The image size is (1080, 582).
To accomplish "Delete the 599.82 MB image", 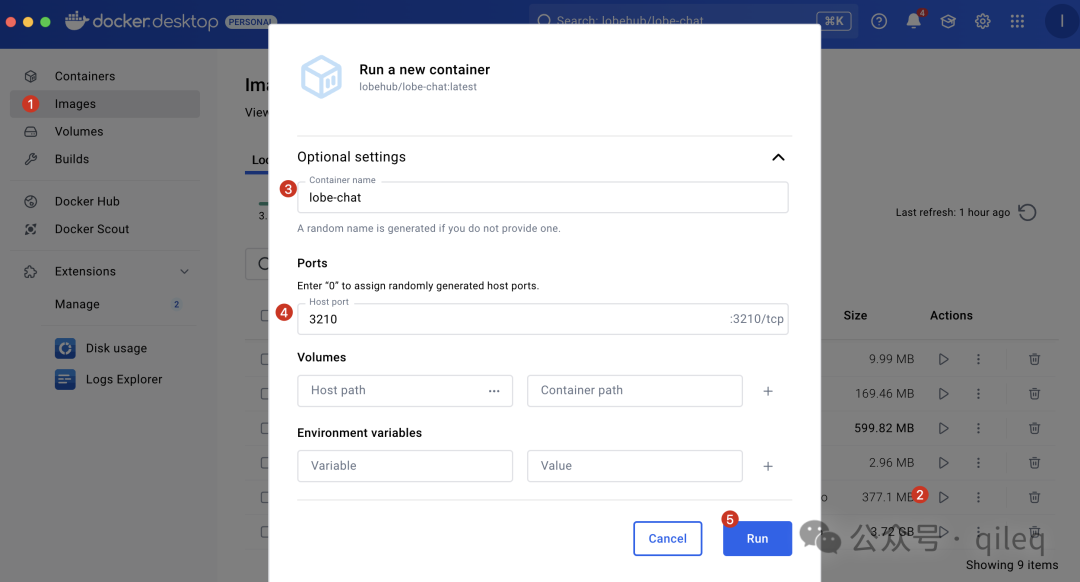I will (1035, 428).
